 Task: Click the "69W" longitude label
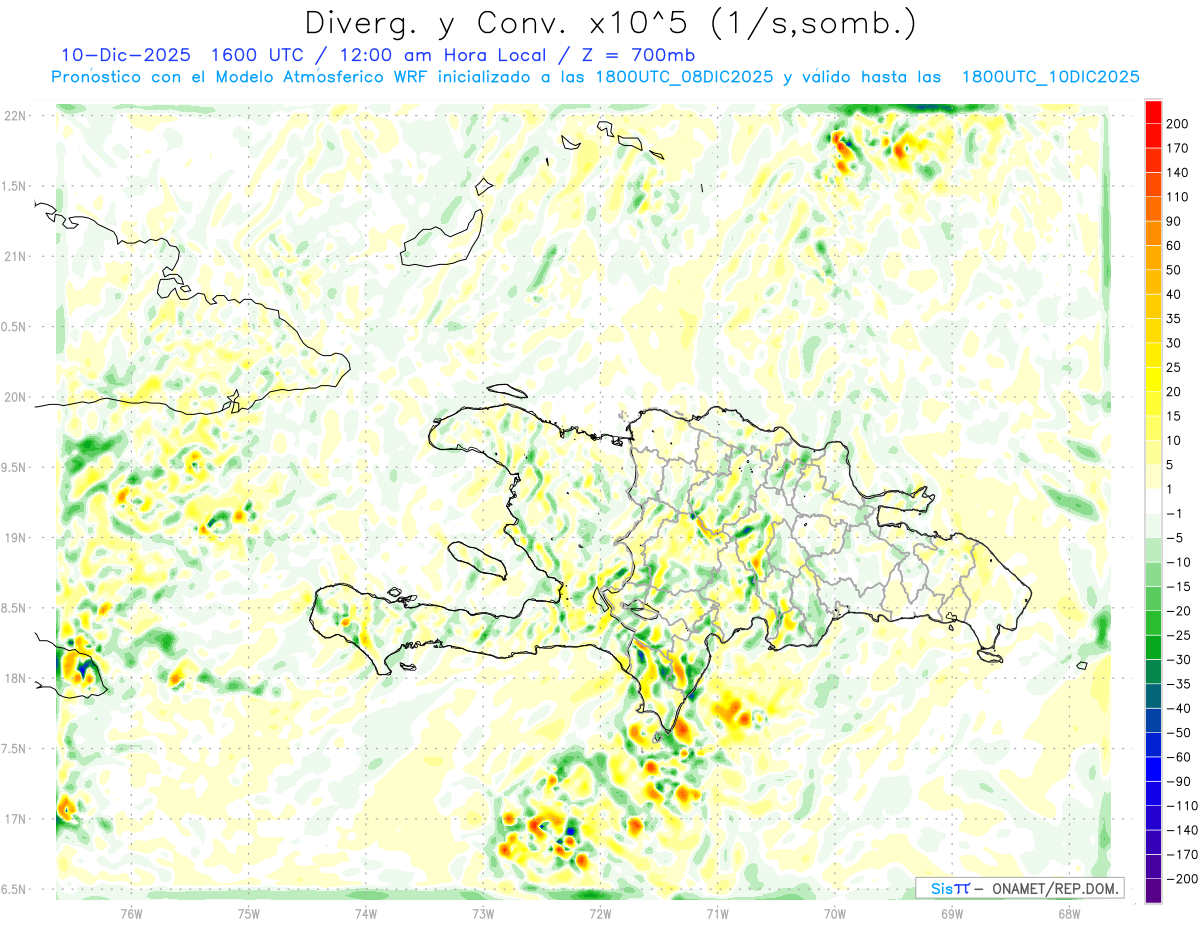[952, 912]
